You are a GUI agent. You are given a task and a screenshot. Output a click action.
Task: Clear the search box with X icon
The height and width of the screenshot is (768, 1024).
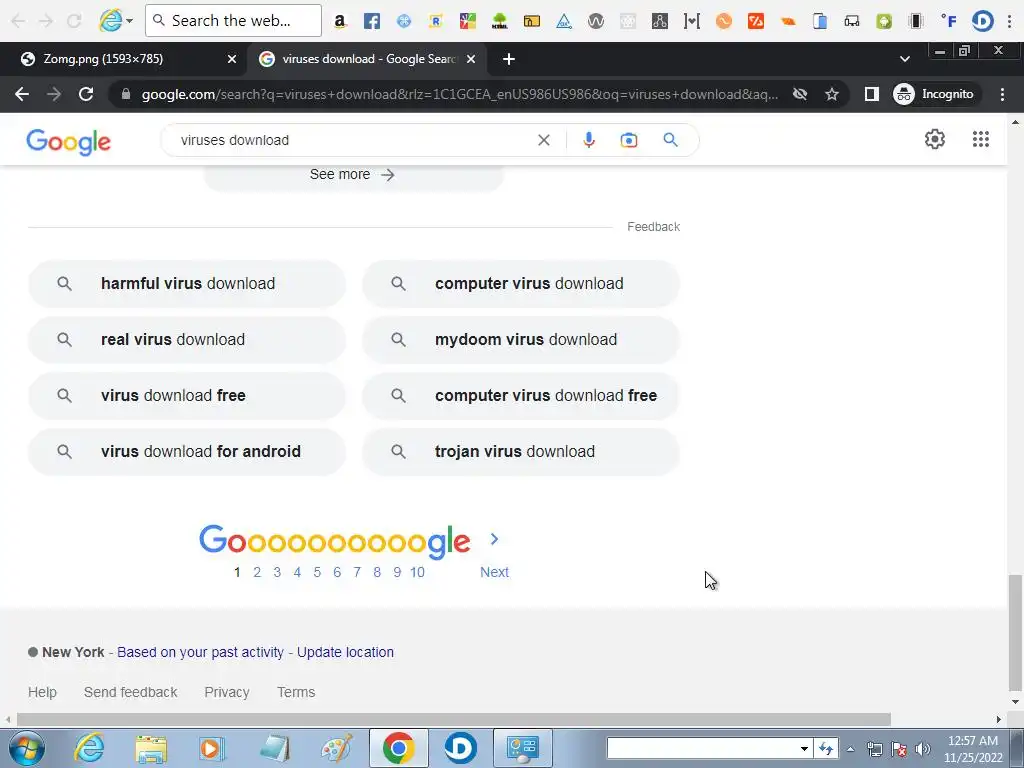[543, 140]
